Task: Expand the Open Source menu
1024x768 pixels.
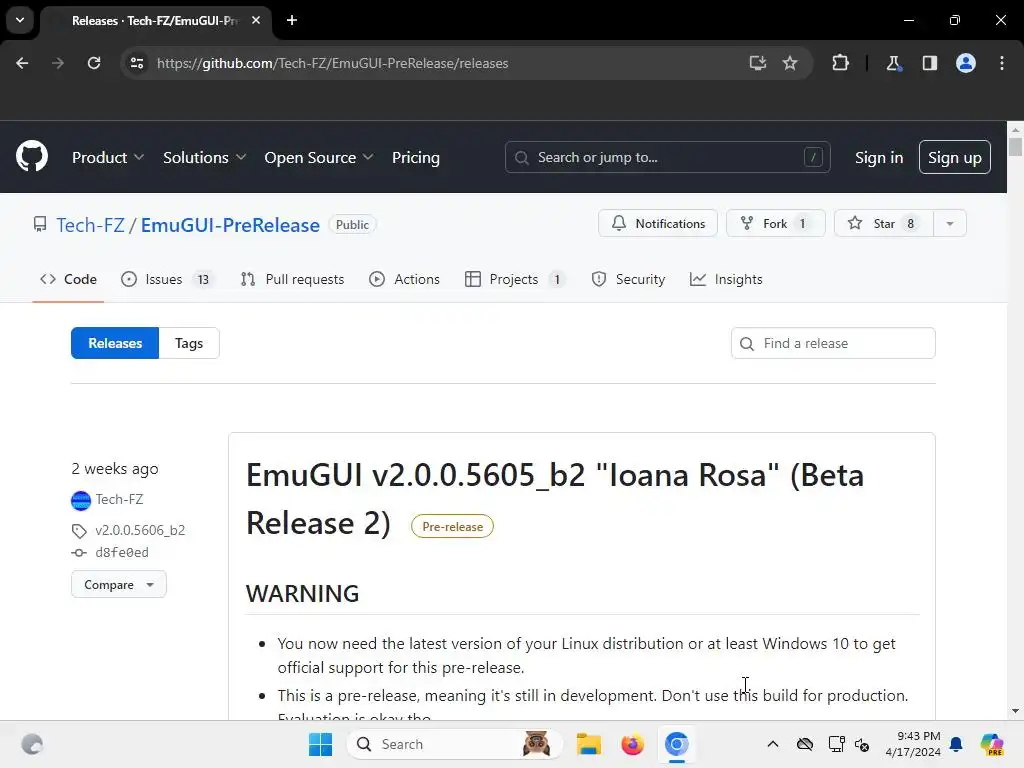Action: pos(319,157)
